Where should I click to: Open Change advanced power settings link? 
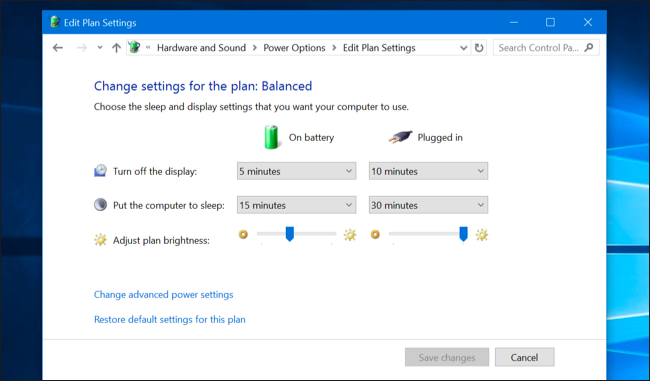[x=163, y=294]
